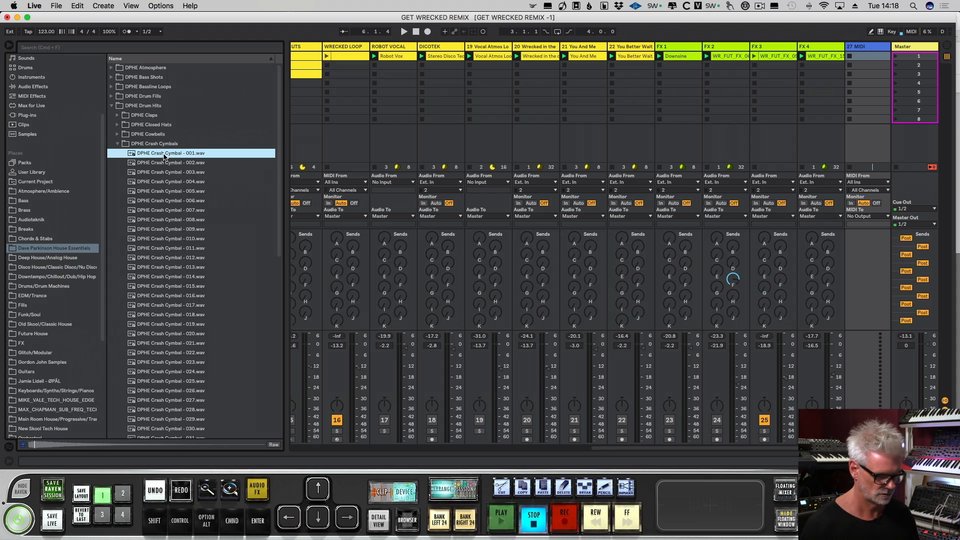Click the Wi-Fi icon in menu bar
Viewport: 960px width, 540px height.
coord(823,6)
